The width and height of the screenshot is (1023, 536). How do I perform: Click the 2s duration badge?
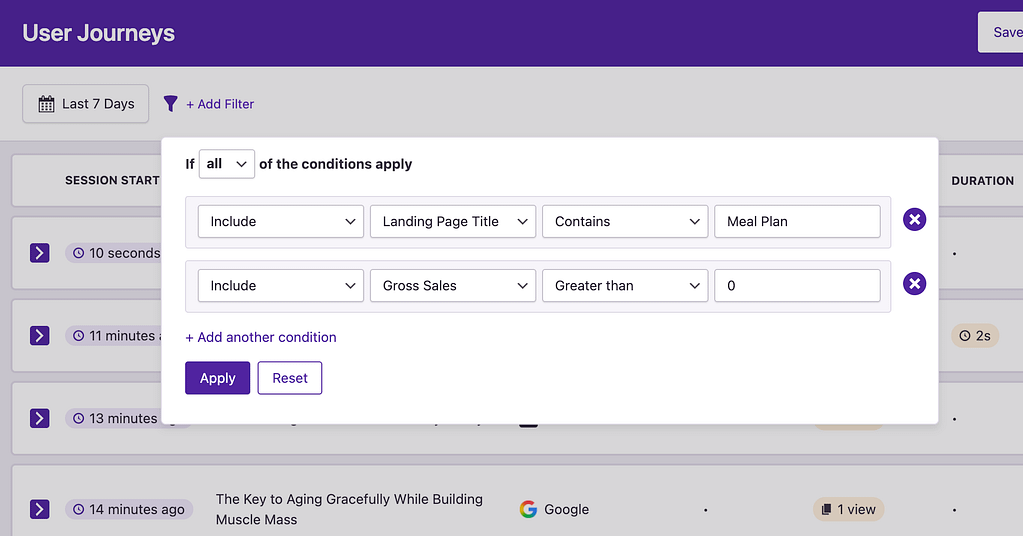[975, 336]
